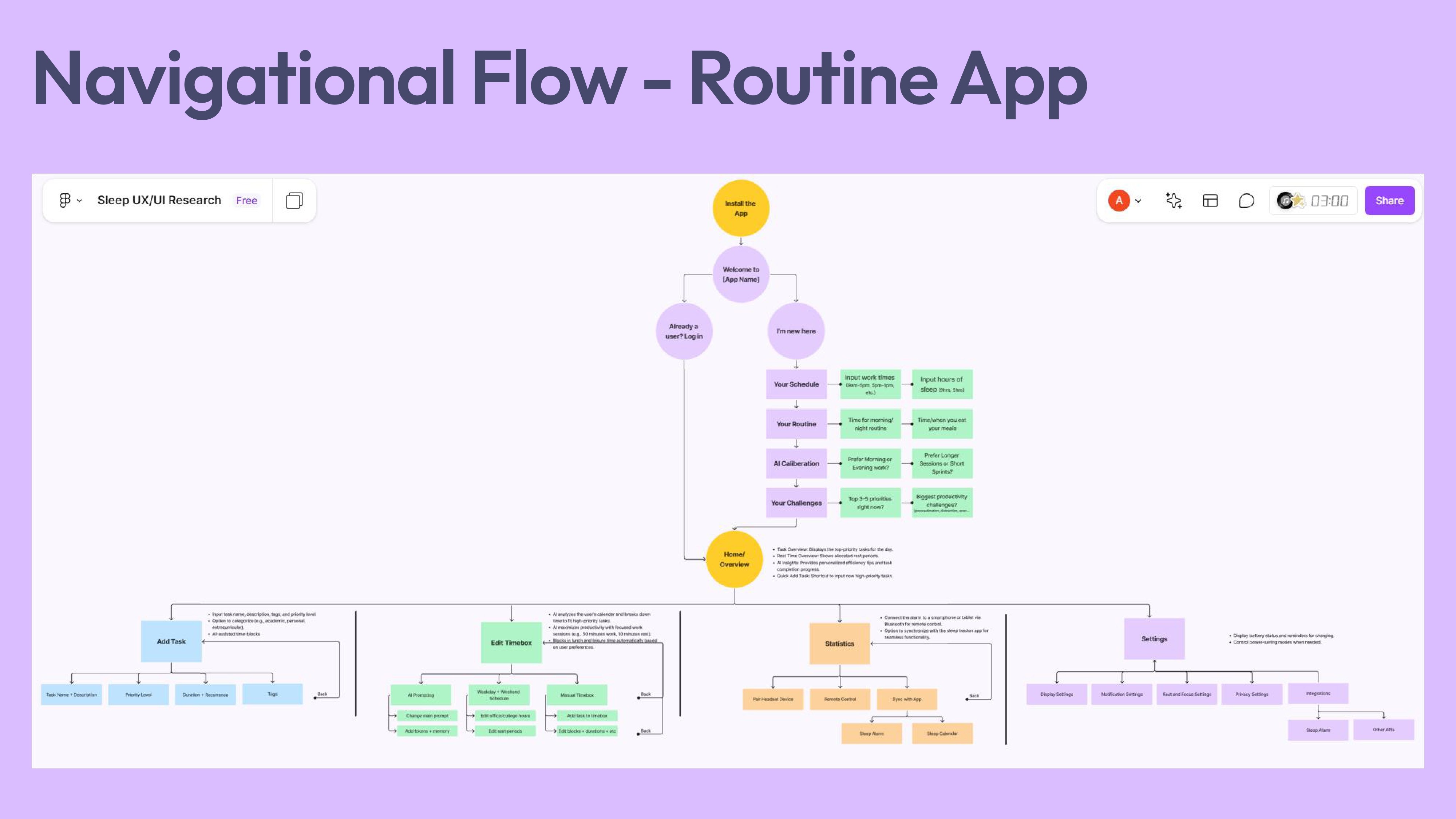
Task: Open the templates layout icon
Action: click(1210, 201)
